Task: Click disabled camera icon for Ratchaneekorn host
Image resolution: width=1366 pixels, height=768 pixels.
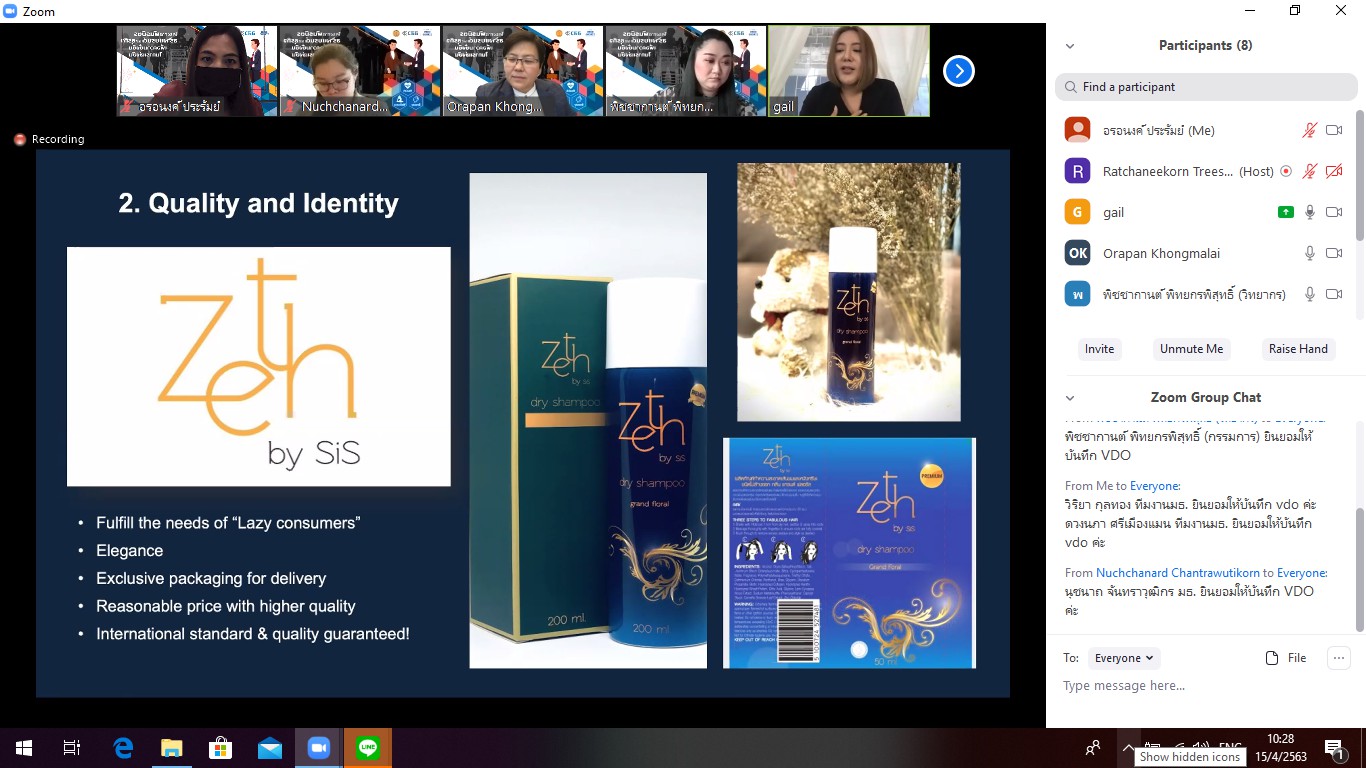Action: (1334, 171)
